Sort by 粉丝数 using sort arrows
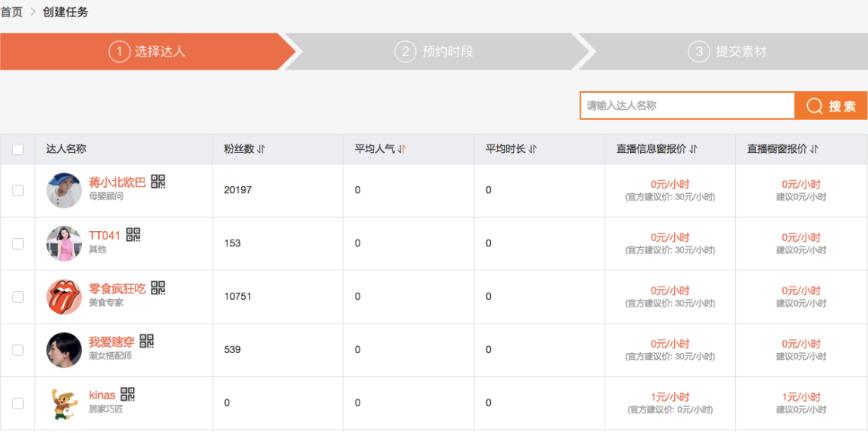The image size is (868, 433). (x=261, y=149)
